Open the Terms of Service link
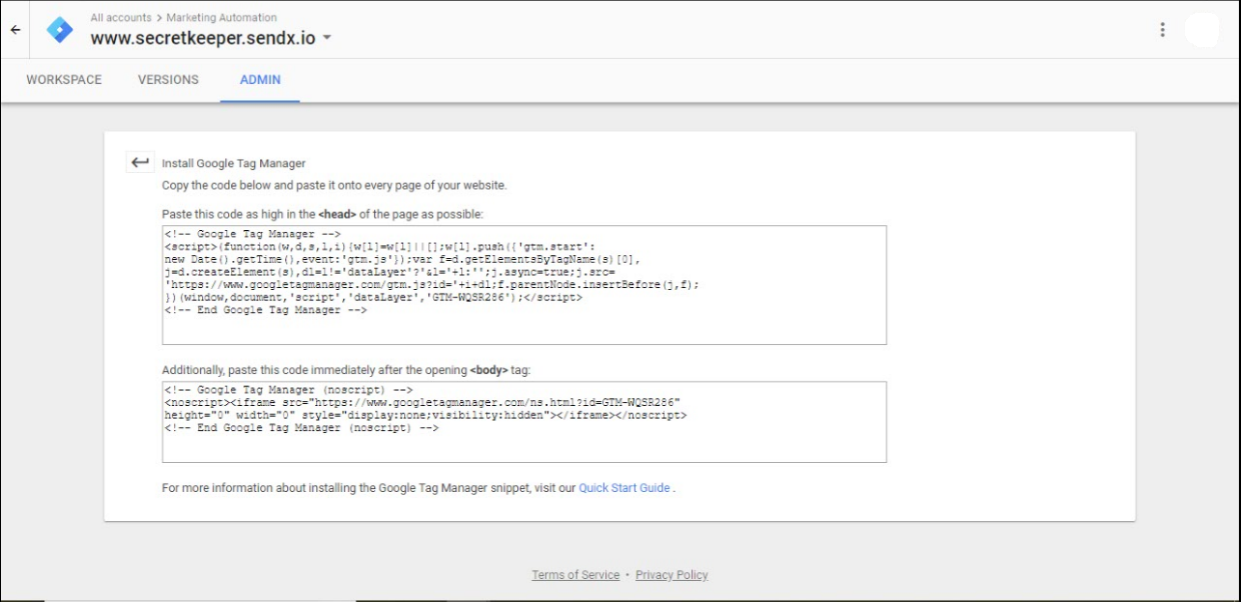Screen dimensions: 1241x602 tap(575, 575)
